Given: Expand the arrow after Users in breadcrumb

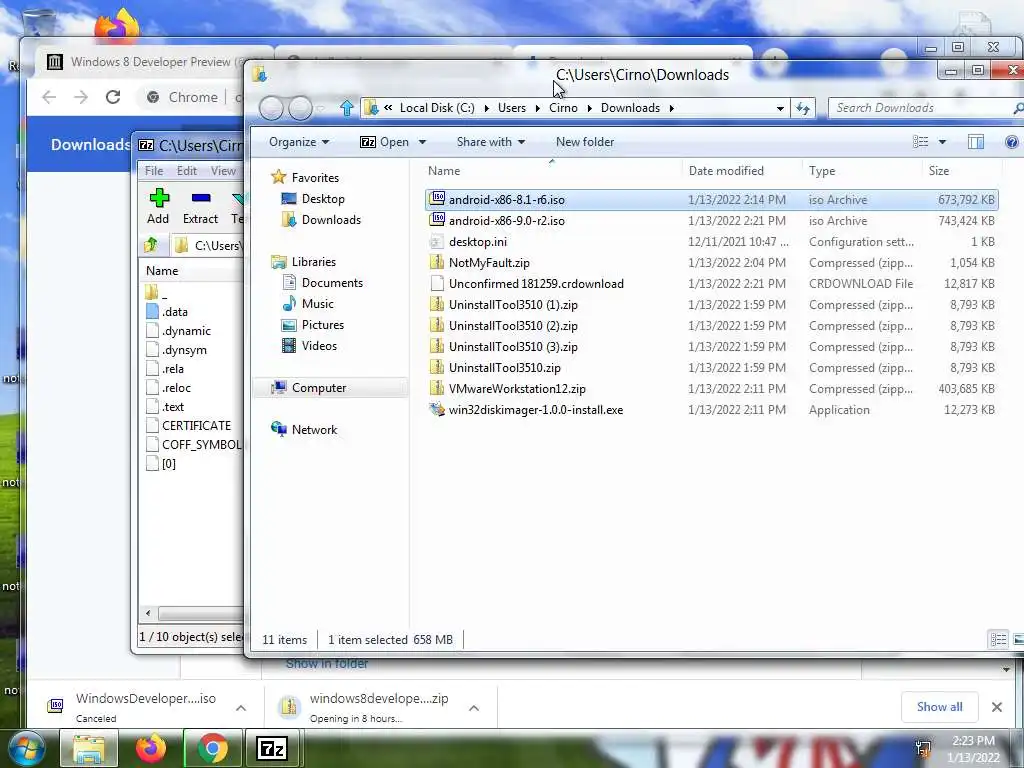Looking at the screenshot, I should pyautogui.click(x=537, y=108).
